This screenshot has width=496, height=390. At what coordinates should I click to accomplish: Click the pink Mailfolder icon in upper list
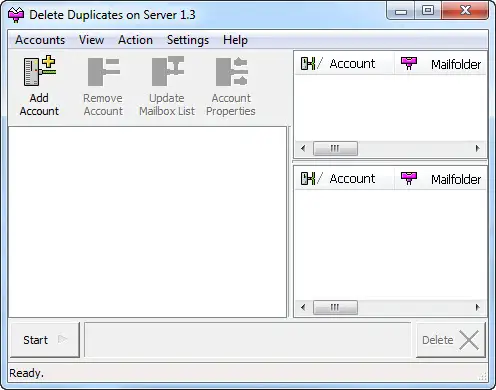point(409,63)
